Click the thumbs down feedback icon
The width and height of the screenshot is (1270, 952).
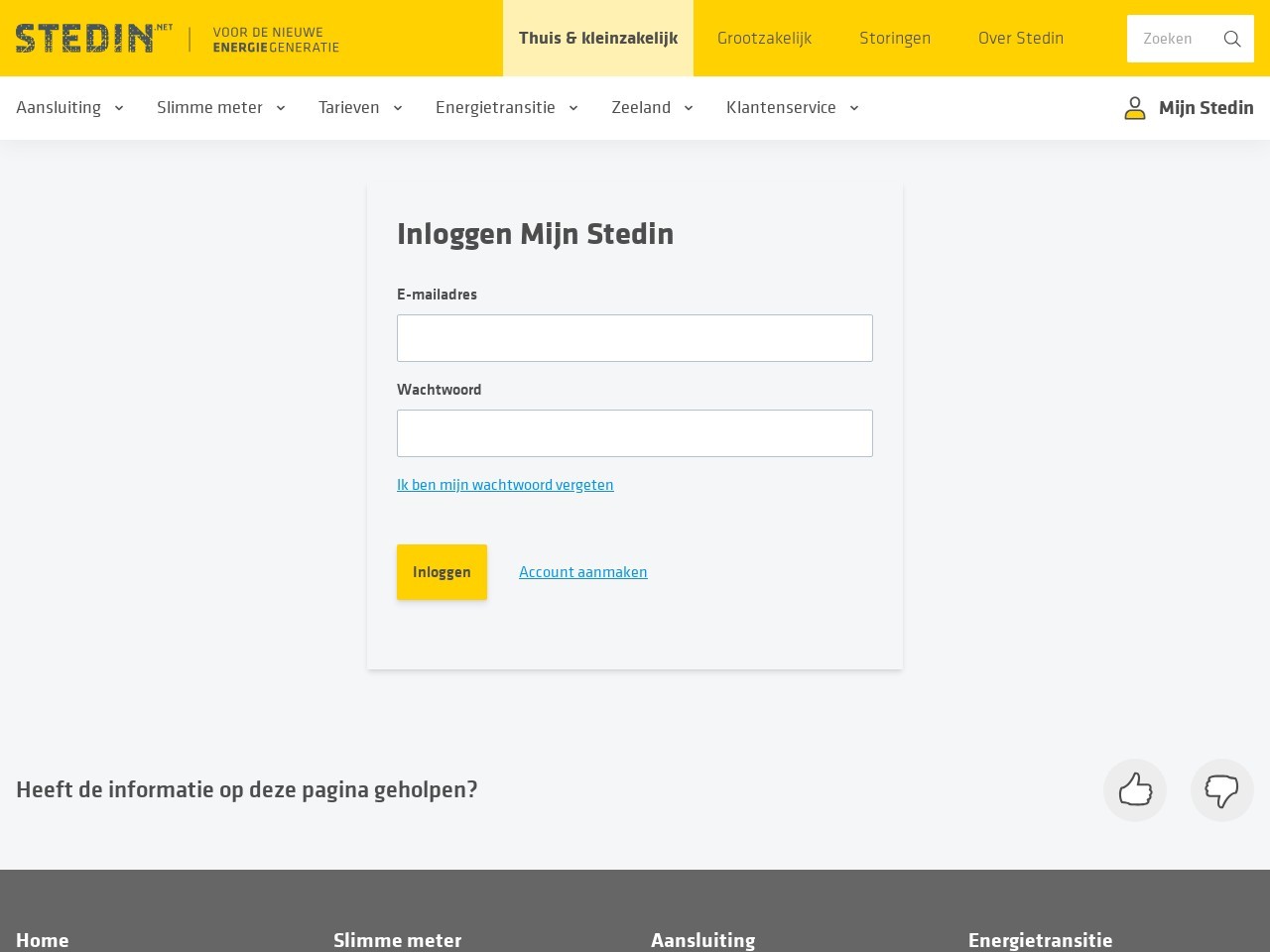(1222, 790)
